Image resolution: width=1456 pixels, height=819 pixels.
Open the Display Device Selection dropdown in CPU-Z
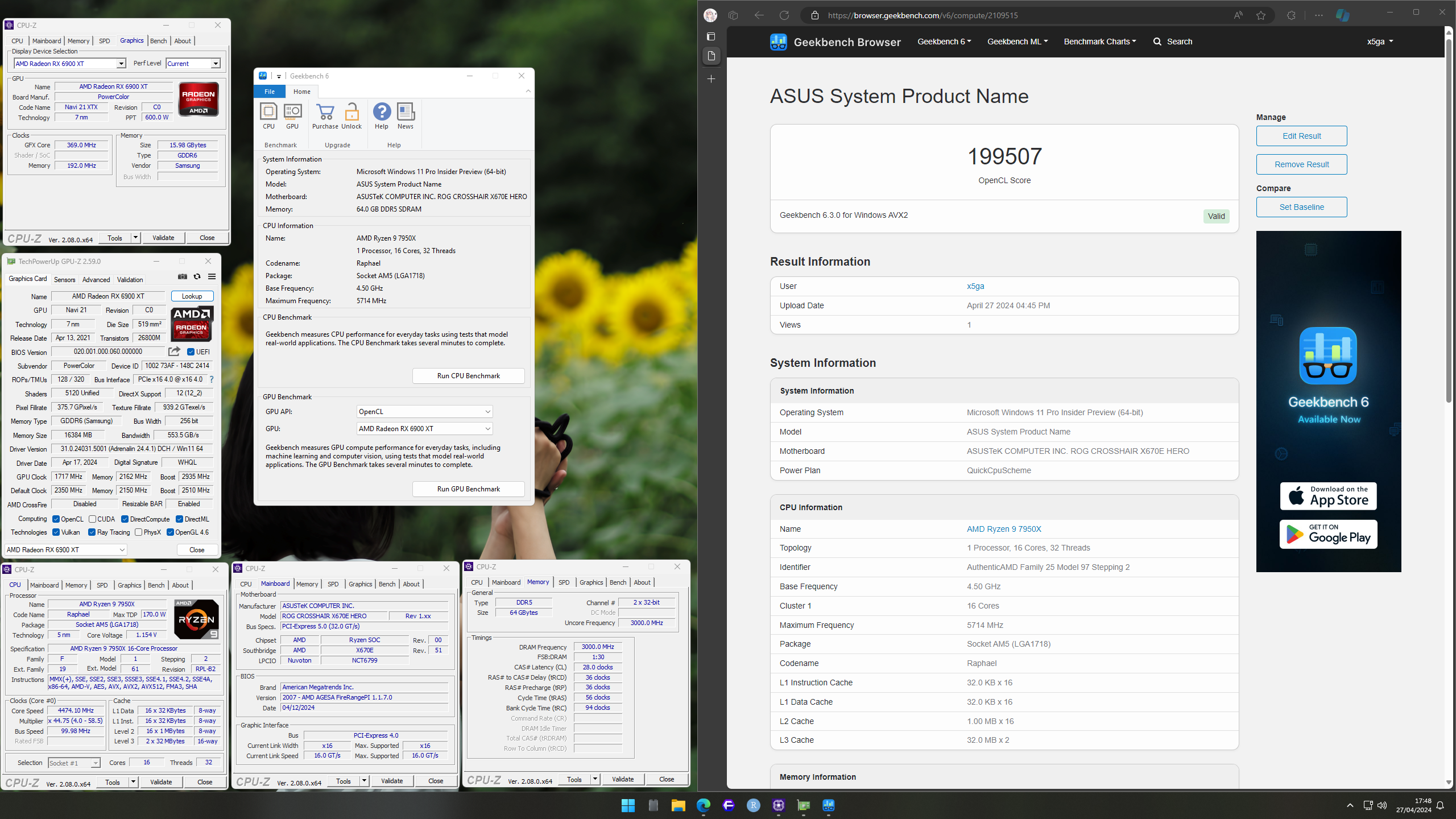pyautogui.click(x=69, y=64)
